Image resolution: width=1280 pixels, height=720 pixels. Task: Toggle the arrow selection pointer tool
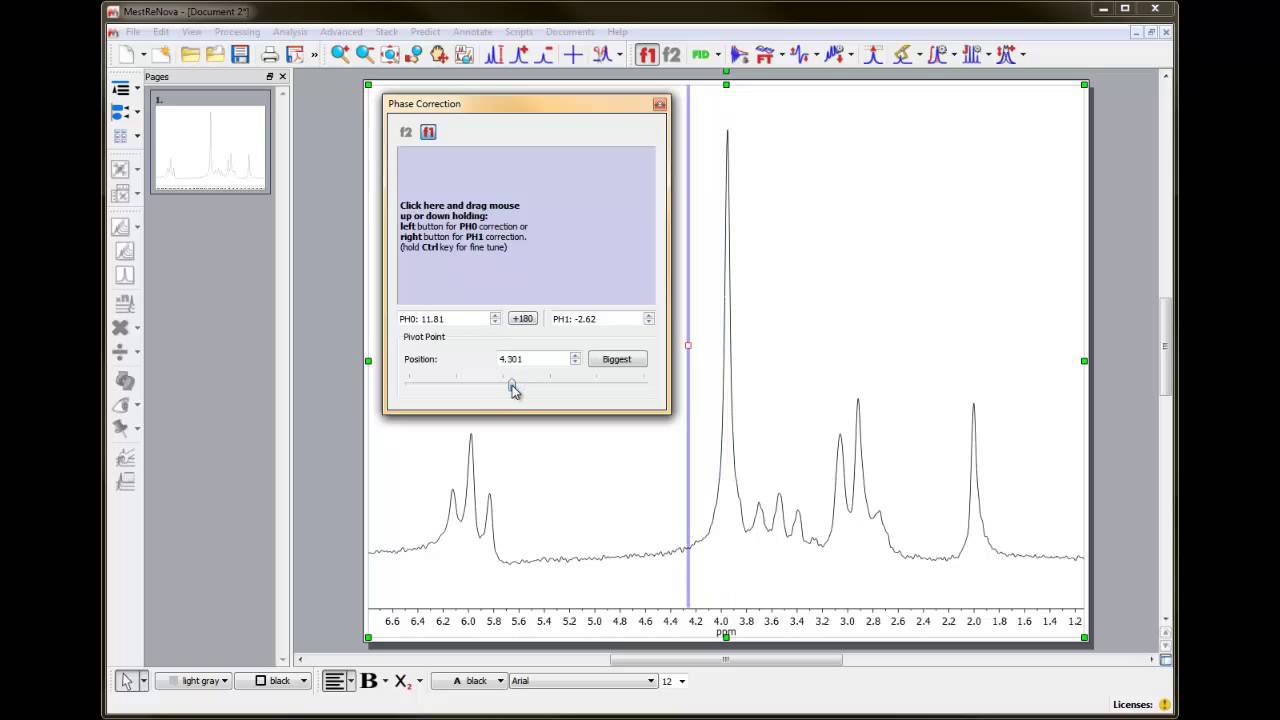[126, 681]
